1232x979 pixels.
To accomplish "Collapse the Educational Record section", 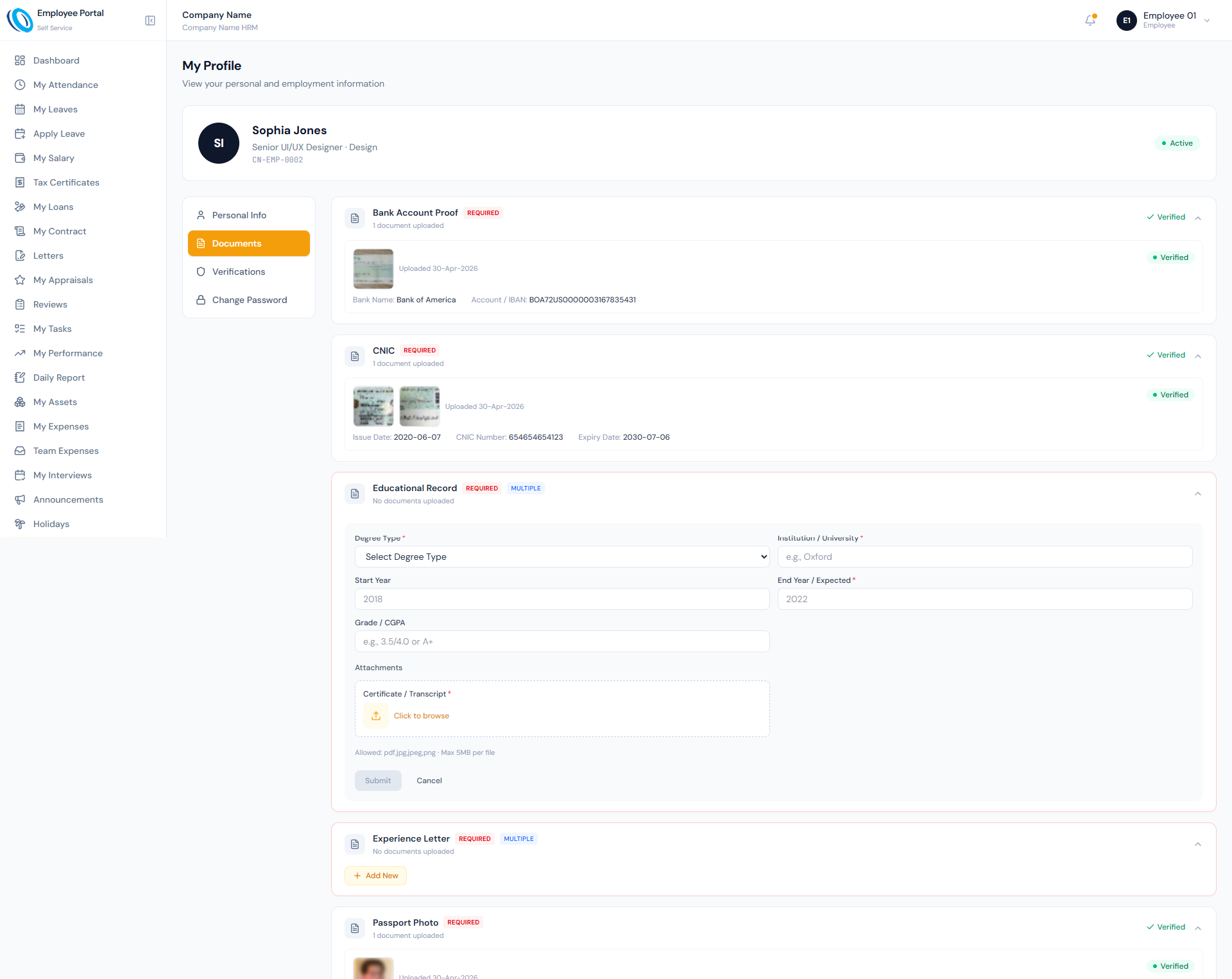I will pos(1198,494).
